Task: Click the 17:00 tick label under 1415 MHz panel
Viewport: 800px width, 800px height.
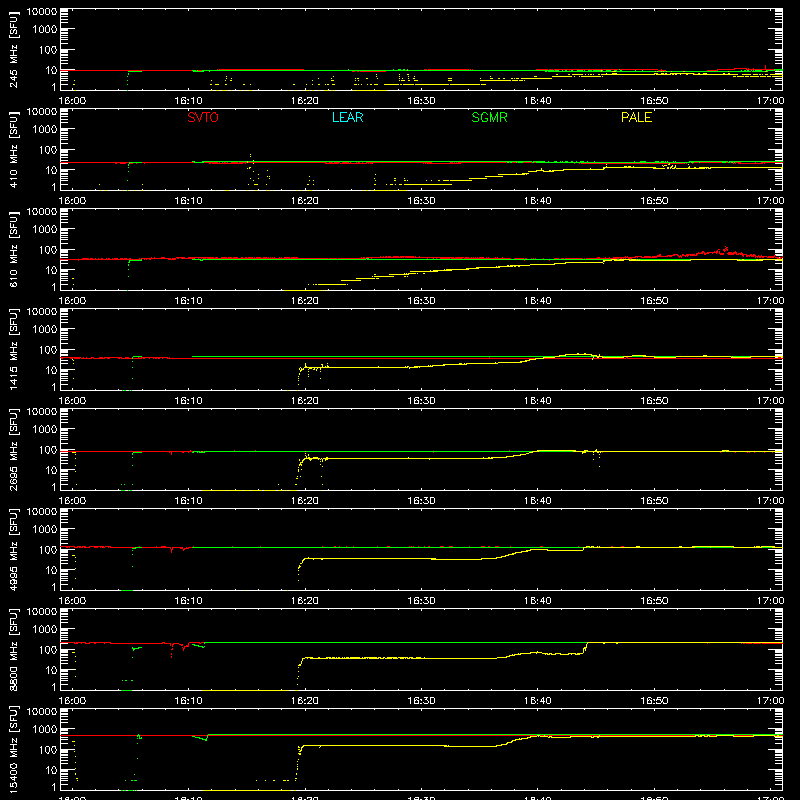Action: (770, 401)
